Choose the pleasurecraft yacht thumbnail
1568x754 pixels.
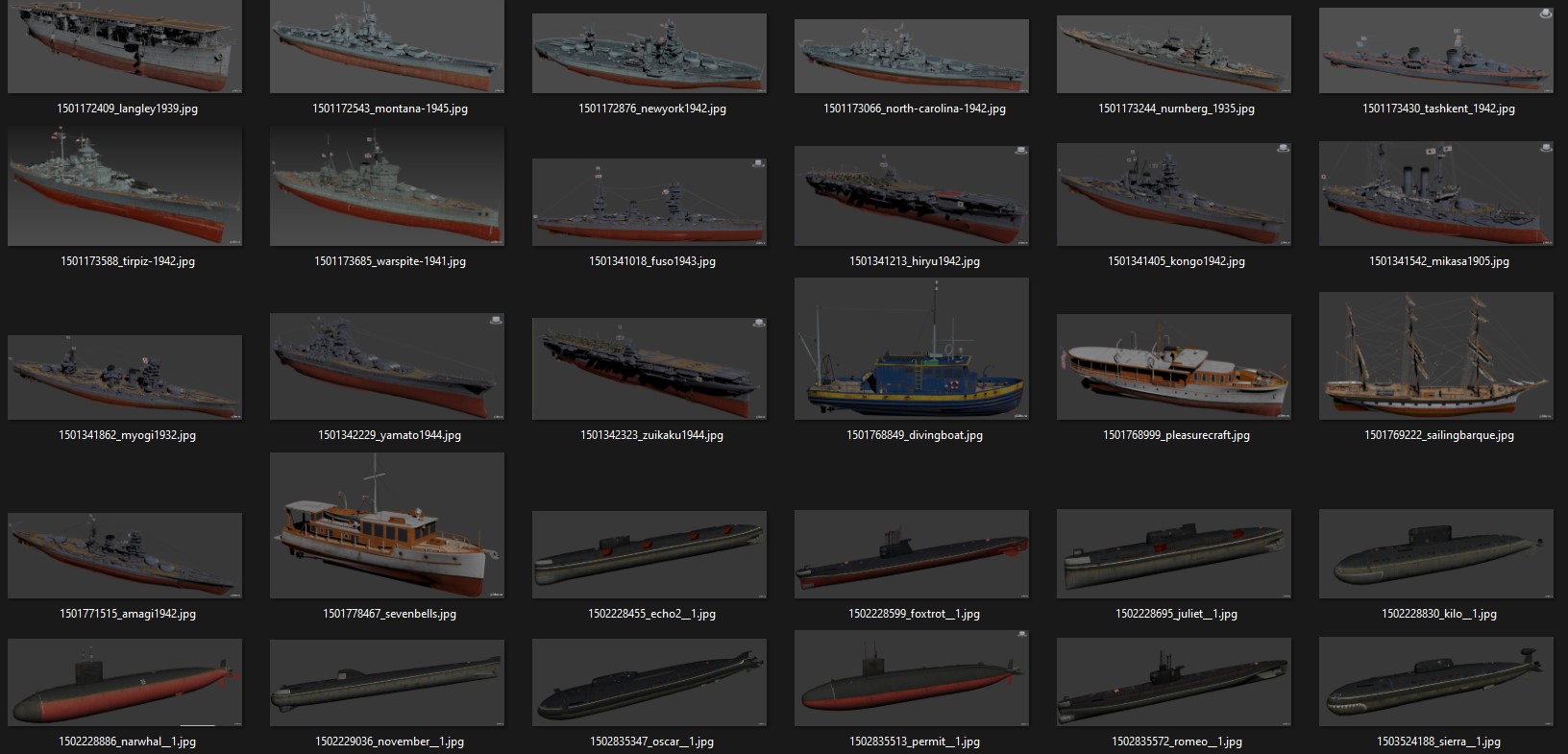[1174, 367]
